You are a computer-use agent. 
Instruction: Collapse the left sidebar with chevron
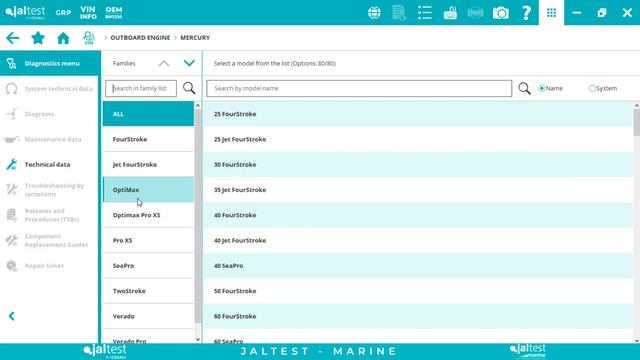pos(11,316)
